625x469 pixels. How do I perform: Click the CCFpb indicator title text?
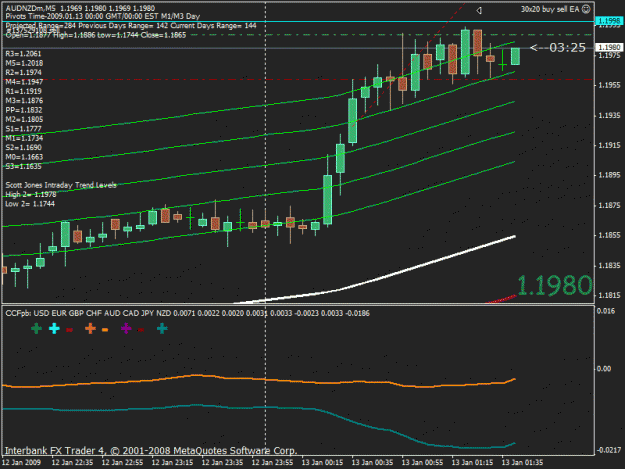187,313
